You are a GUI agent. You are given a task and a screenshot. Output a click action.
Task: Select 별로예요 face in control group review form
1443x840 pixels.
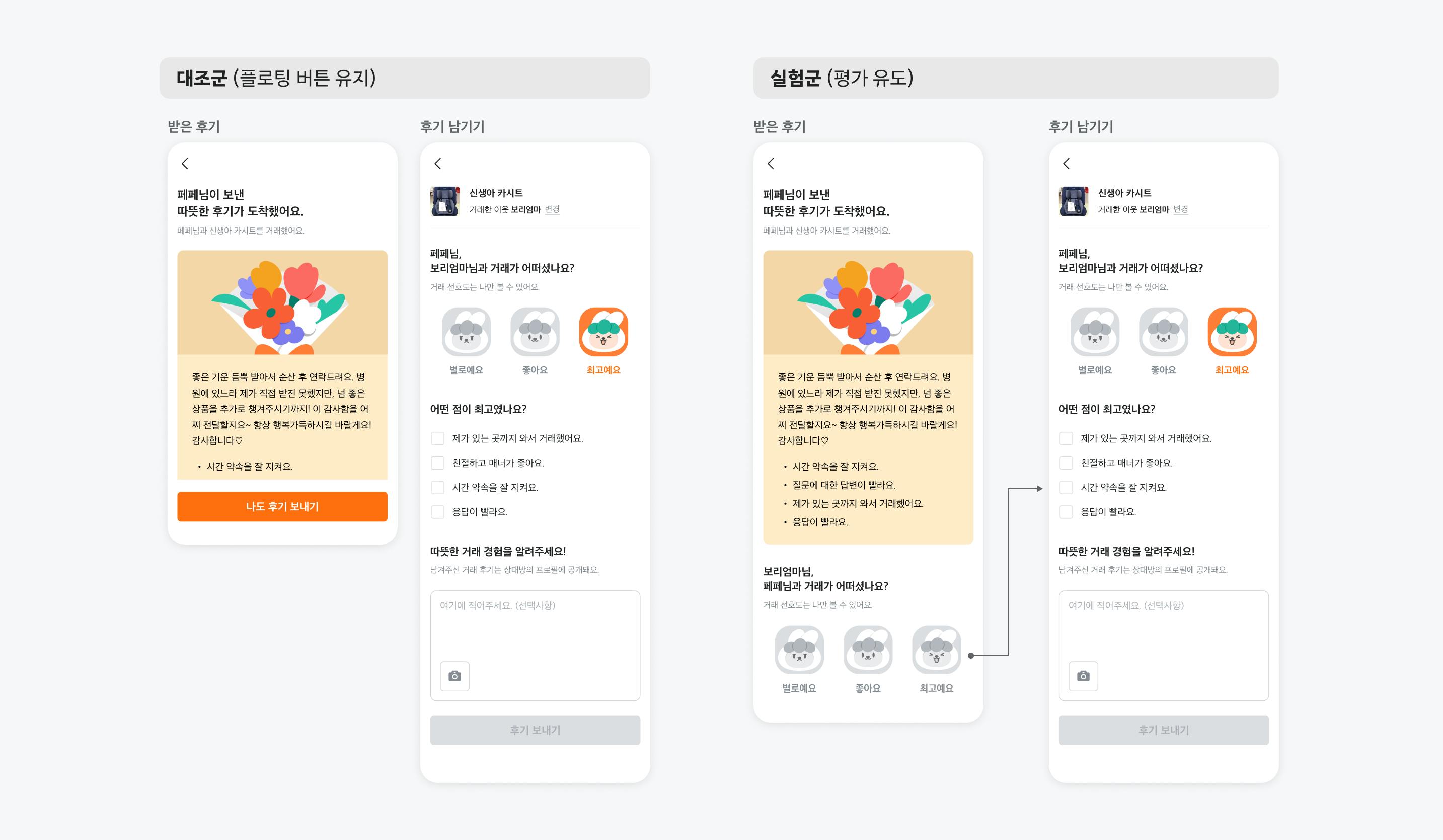coord(466,332)
